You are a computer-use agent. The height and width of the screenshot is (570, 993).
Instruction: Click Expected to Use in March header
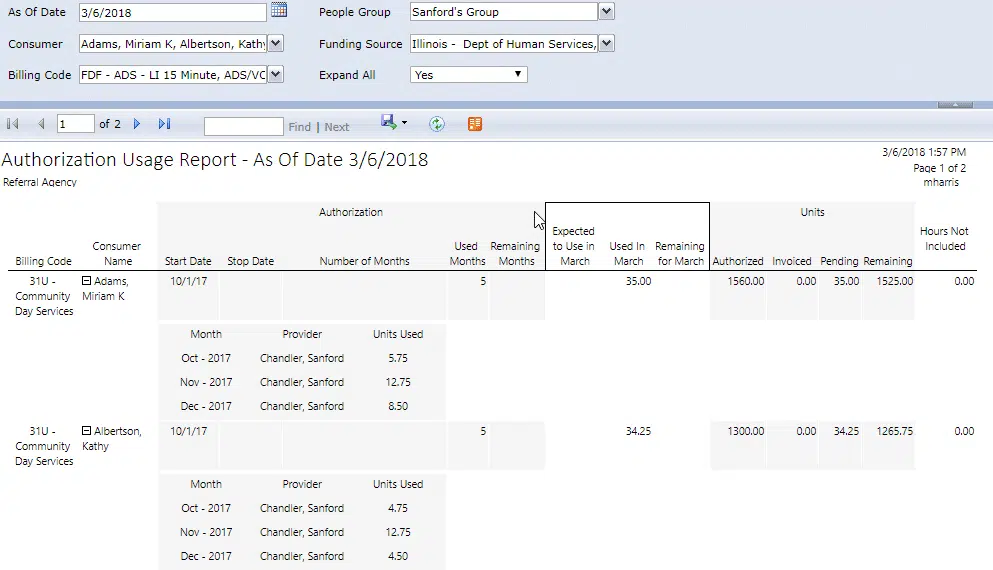point(574,246)
